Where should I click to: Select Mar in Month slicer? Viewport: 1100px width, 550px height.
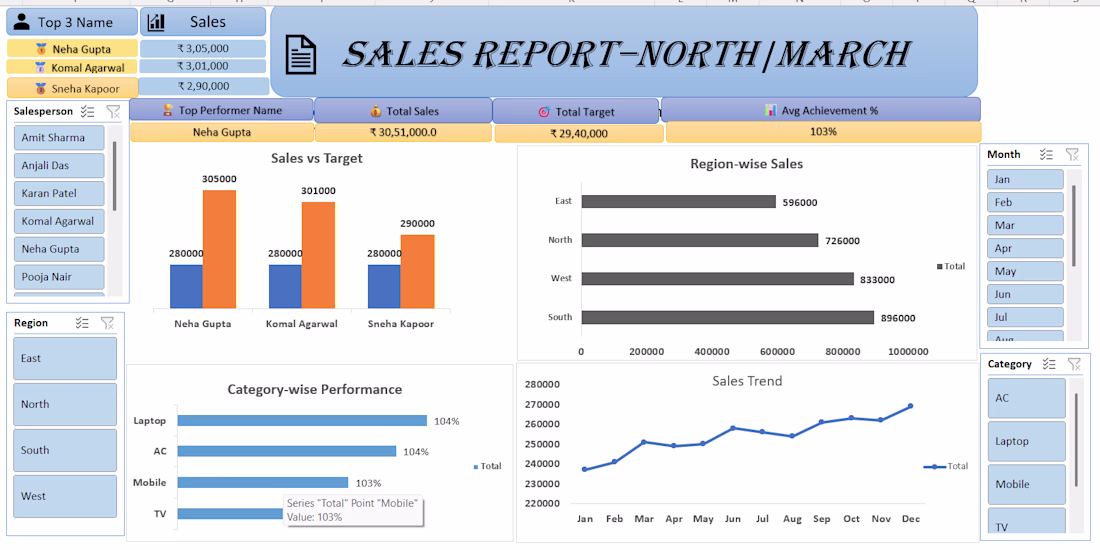pyautogui.click(x=1025, y=225)
